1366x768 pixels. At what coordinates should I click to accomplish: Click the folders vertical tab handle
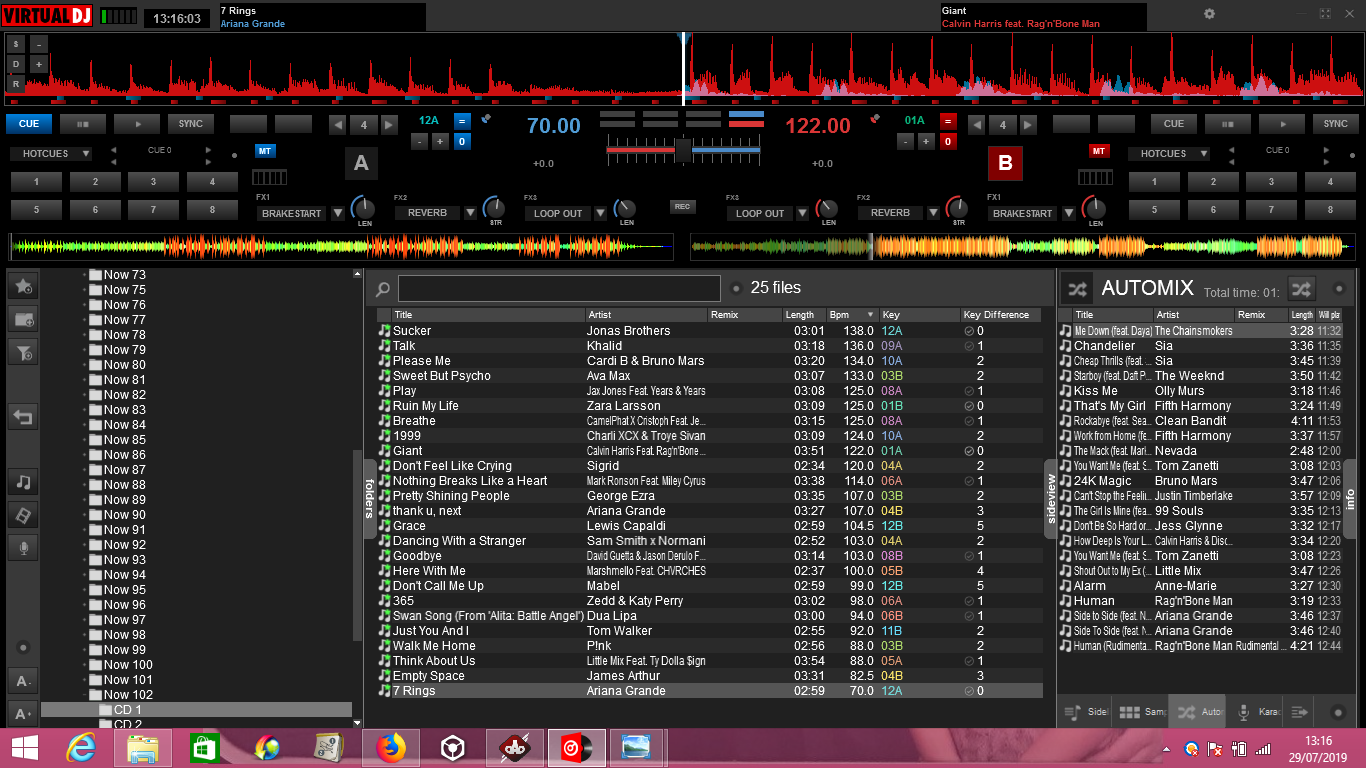tap(368, 499)
